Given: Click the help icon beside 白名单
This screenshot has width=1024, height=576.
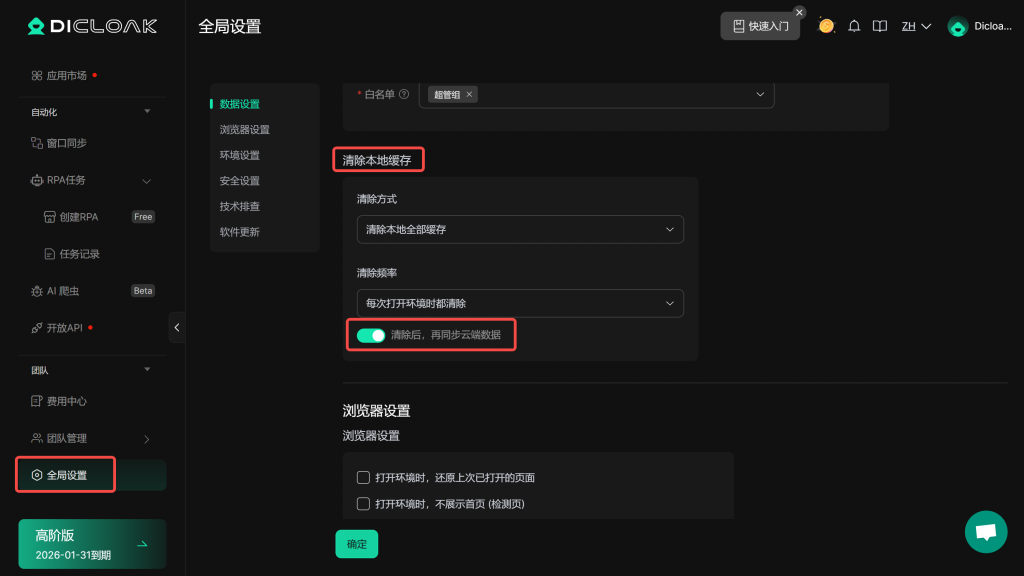Looking at the screenshot, I should pos(404,94).
